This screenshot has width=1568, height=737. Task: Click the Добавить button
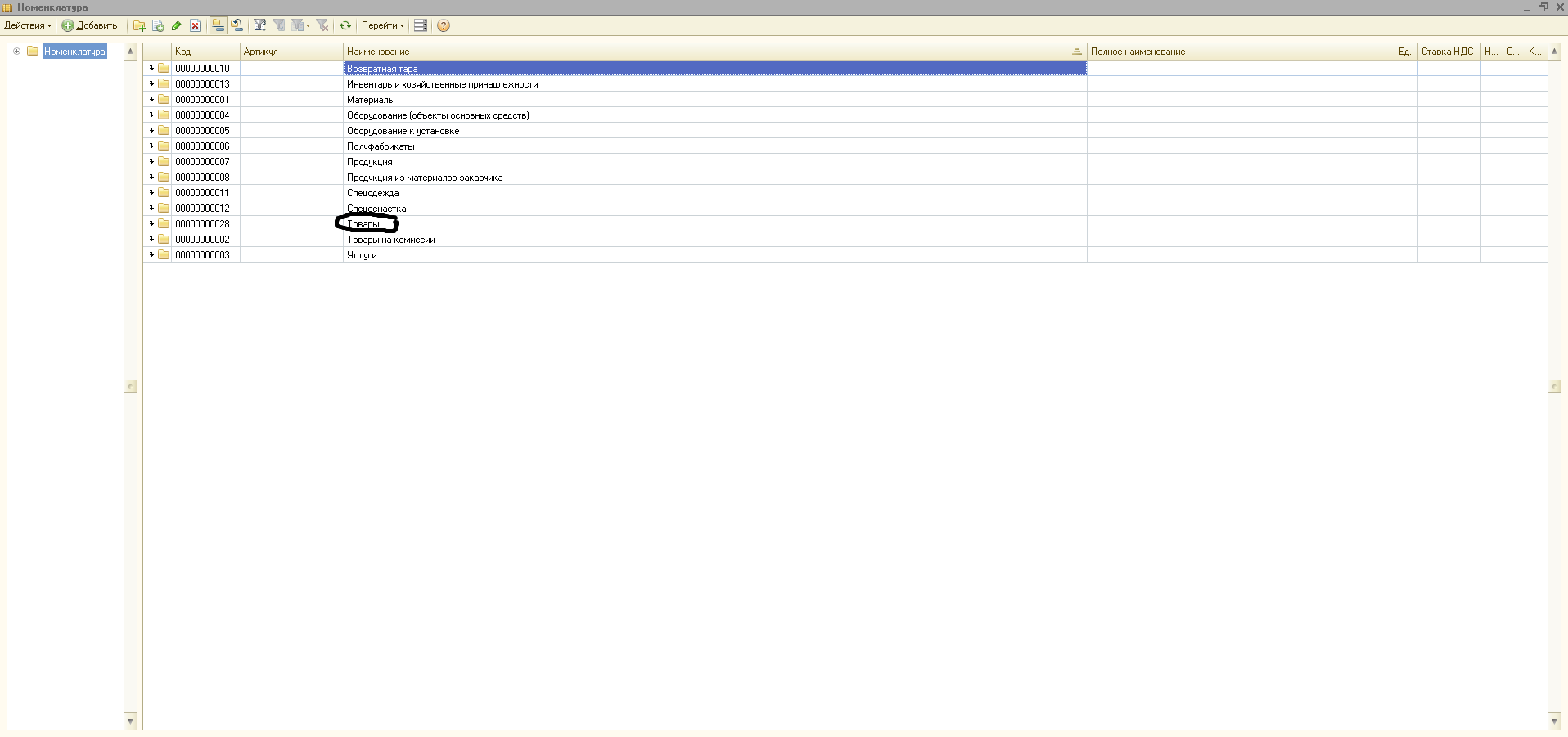pos(90,25)
